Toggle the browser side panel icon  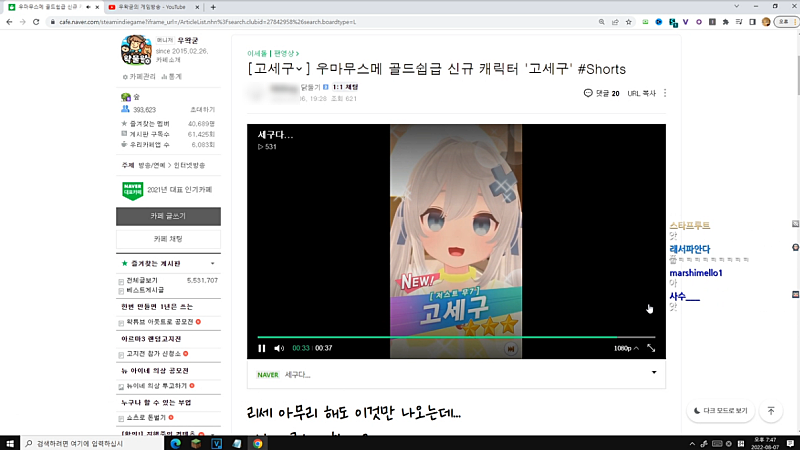tap(752, 22)
